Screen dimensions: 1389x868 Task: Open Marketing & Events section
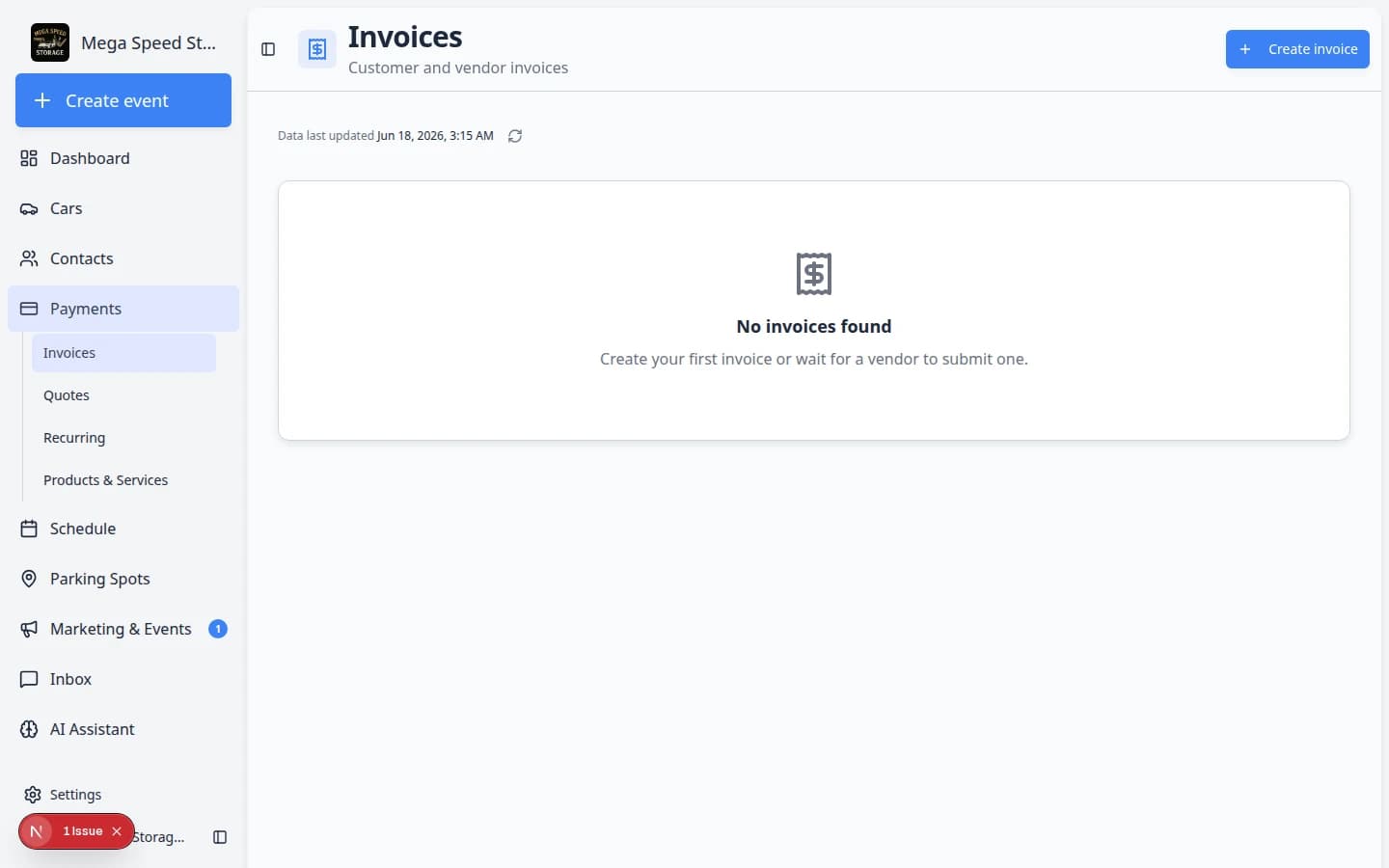pyautogui.click(x=123, y=629)
